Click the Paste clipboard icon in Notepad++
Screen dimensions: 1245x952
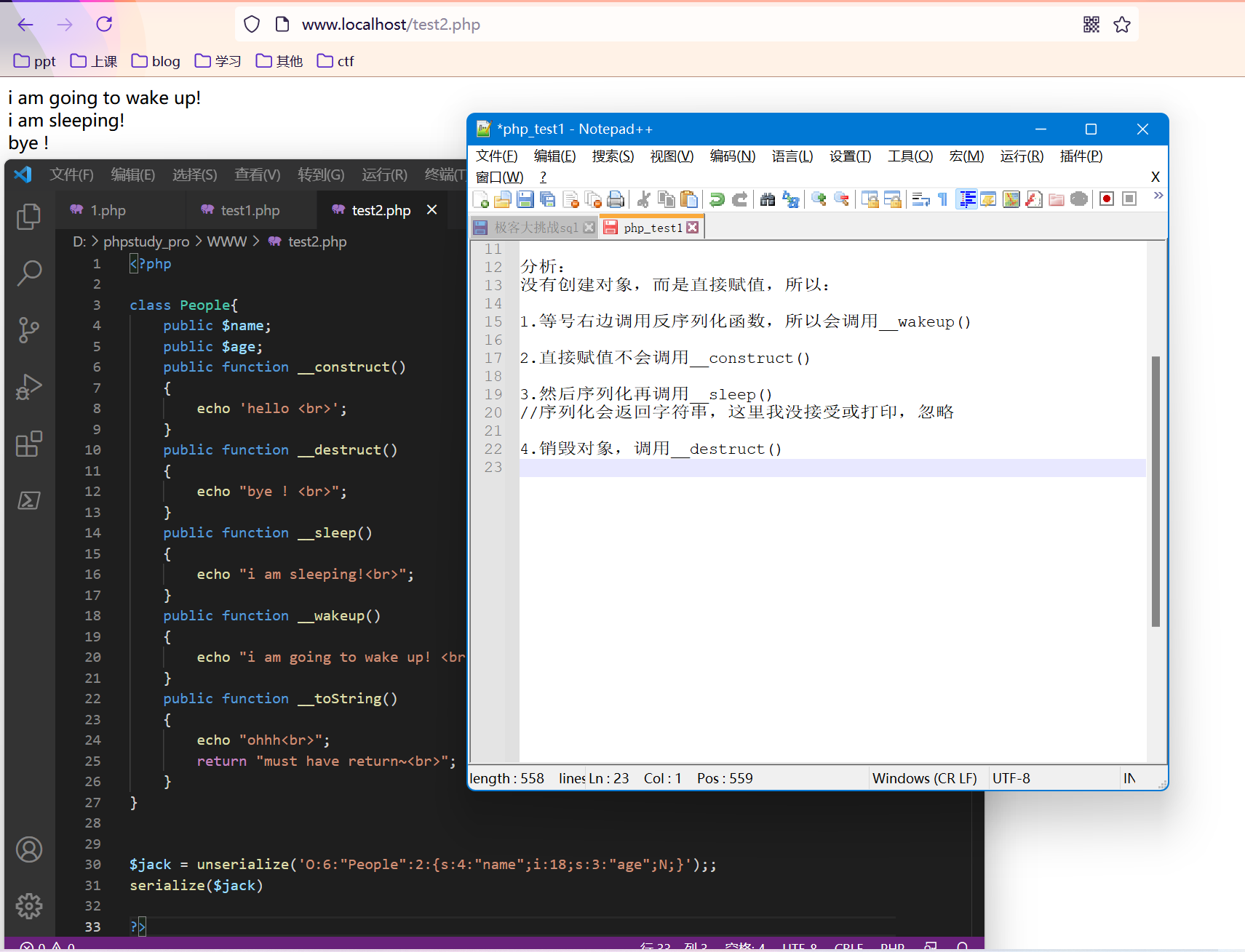(x=688, y=199)
